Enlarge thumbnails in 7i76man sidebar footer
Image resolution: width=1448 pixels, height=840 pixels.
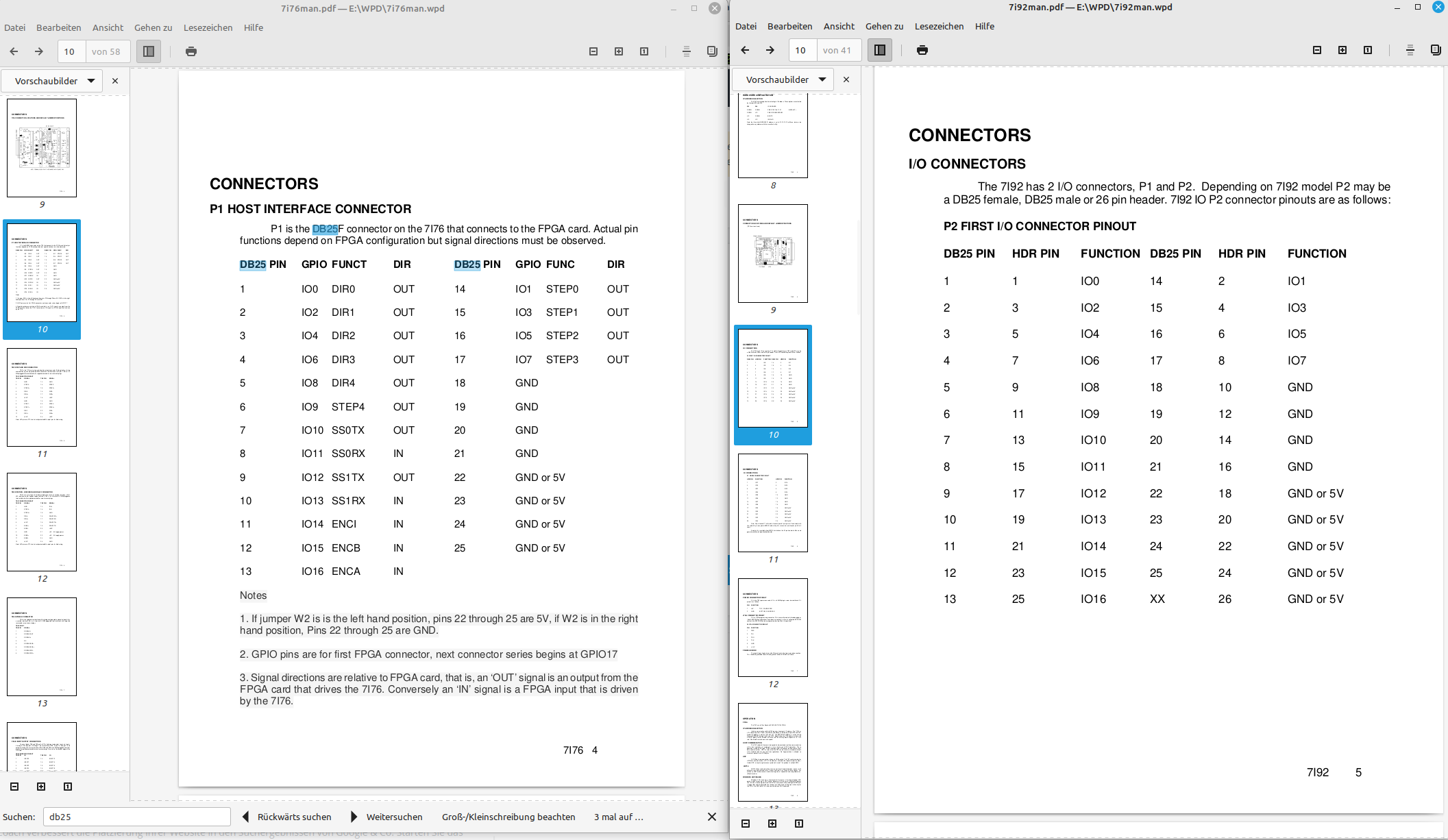41,787
